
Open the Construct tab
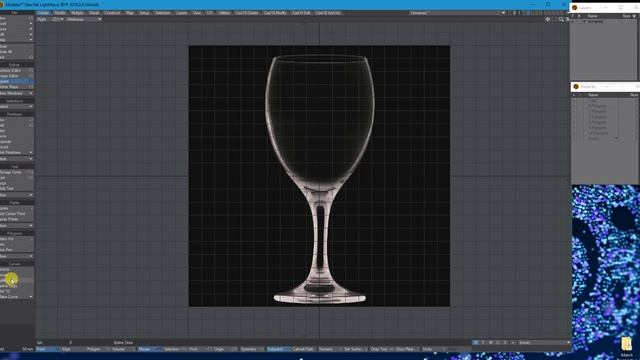pyautogui.click(x=112, y=13)
